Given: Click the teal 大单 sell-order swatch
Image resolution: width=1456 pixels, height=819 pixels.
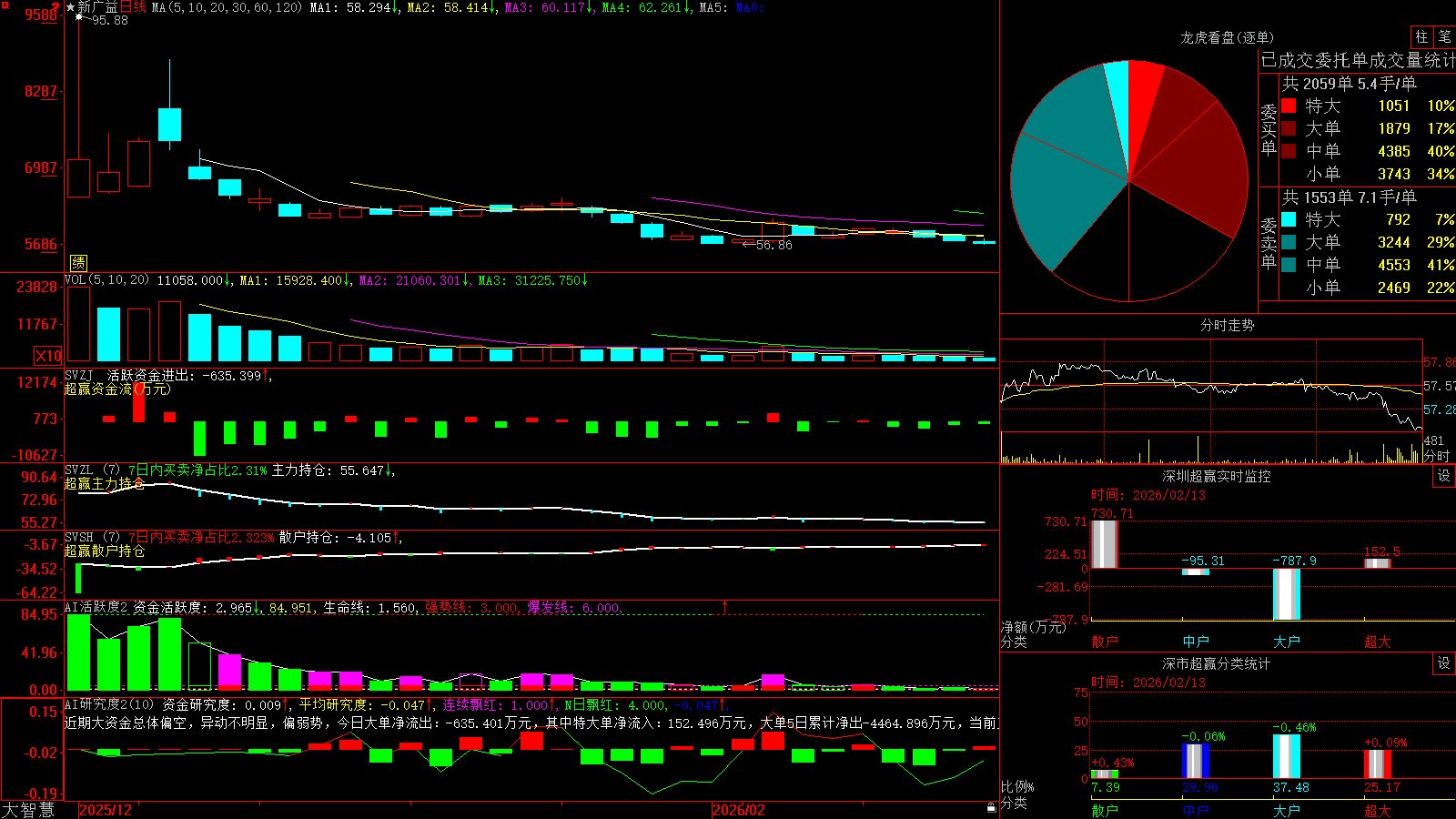Looking at the screenshot, I should click(x=1289, y=242).
